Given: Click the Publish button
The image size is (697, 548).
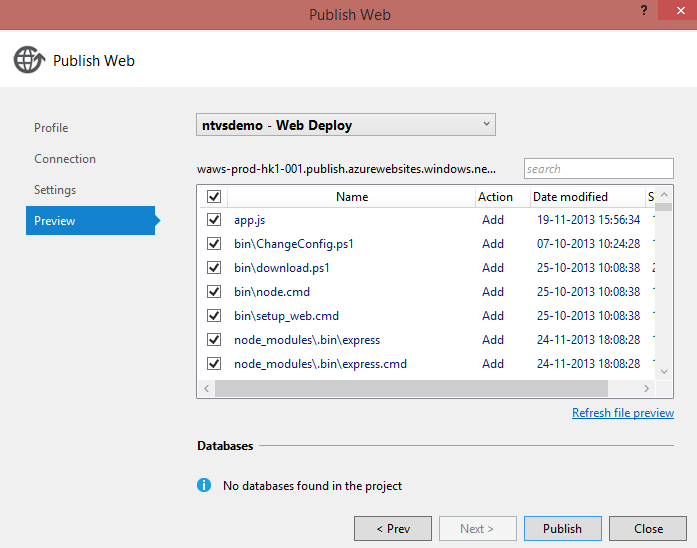Looking at the screenshot, I should (563, 528).
